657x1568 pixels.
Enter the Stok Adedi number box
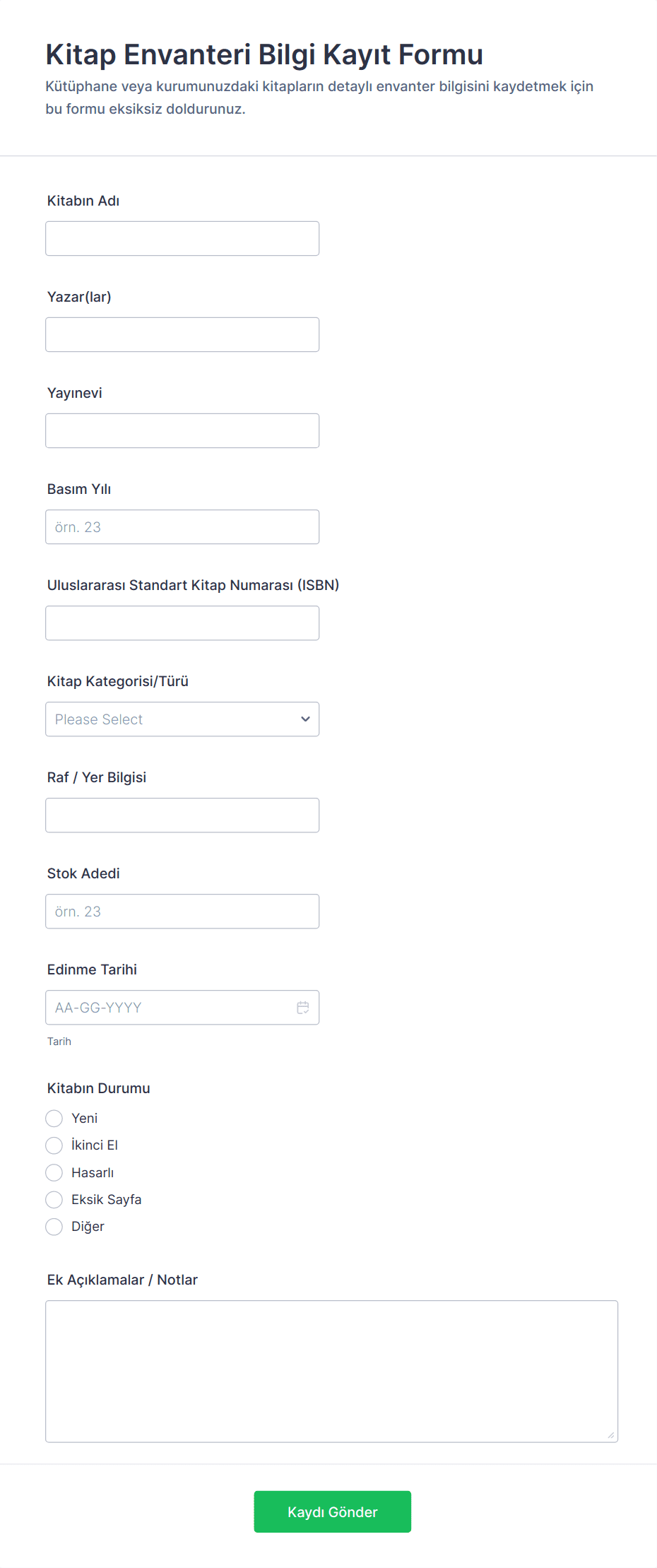[182, 912]
